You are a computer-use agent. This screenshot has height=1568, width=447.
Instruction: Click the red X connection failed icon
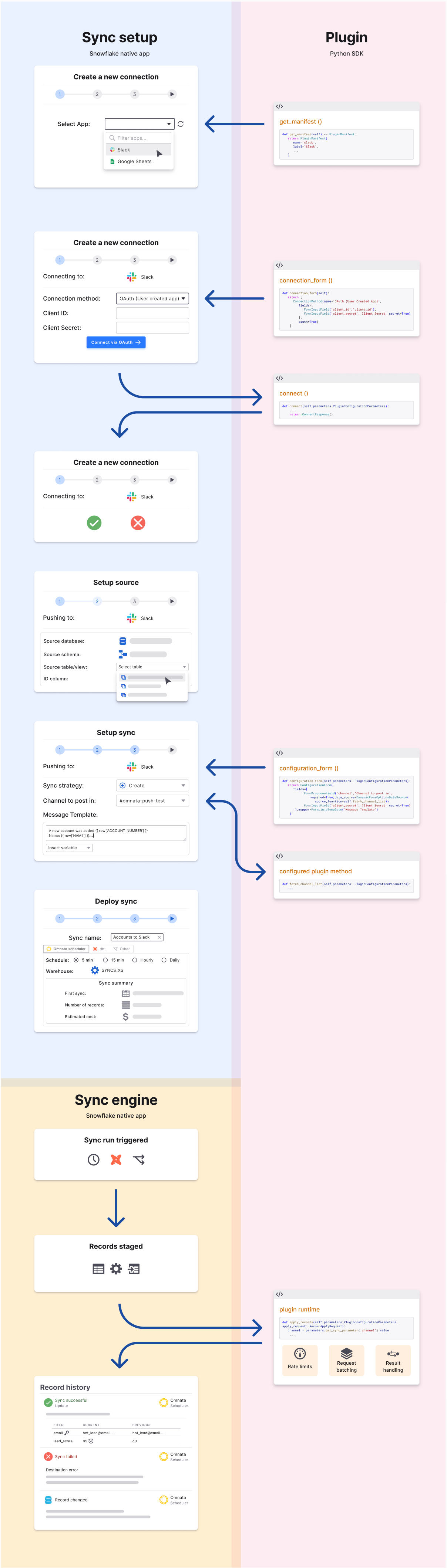tap(138, 523)
